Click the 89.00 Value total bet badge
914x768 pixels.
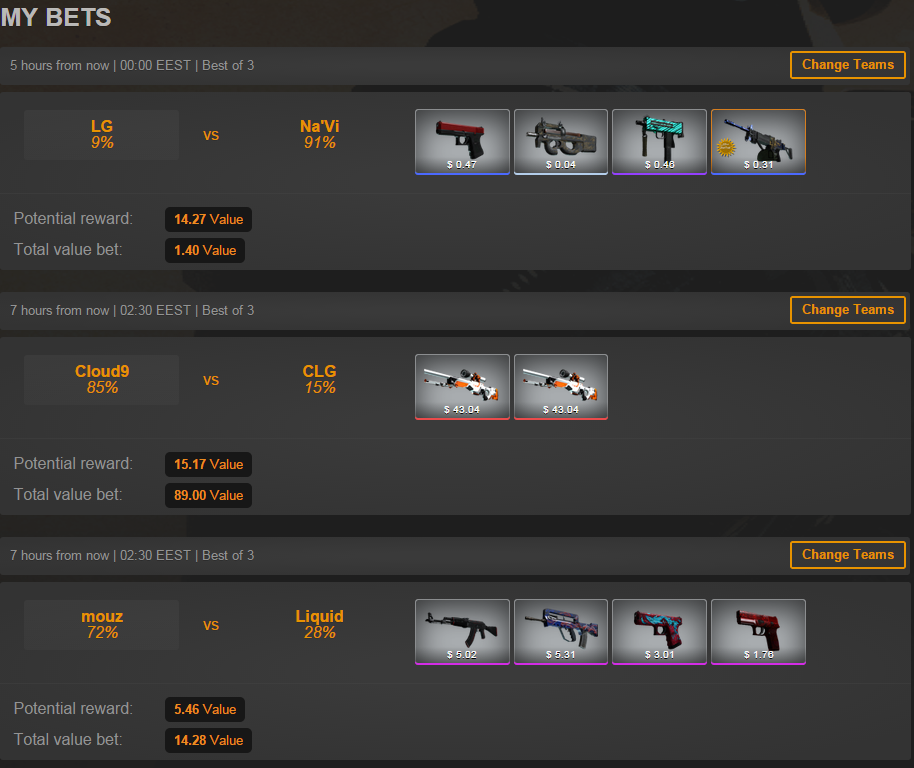pos(208,495)
